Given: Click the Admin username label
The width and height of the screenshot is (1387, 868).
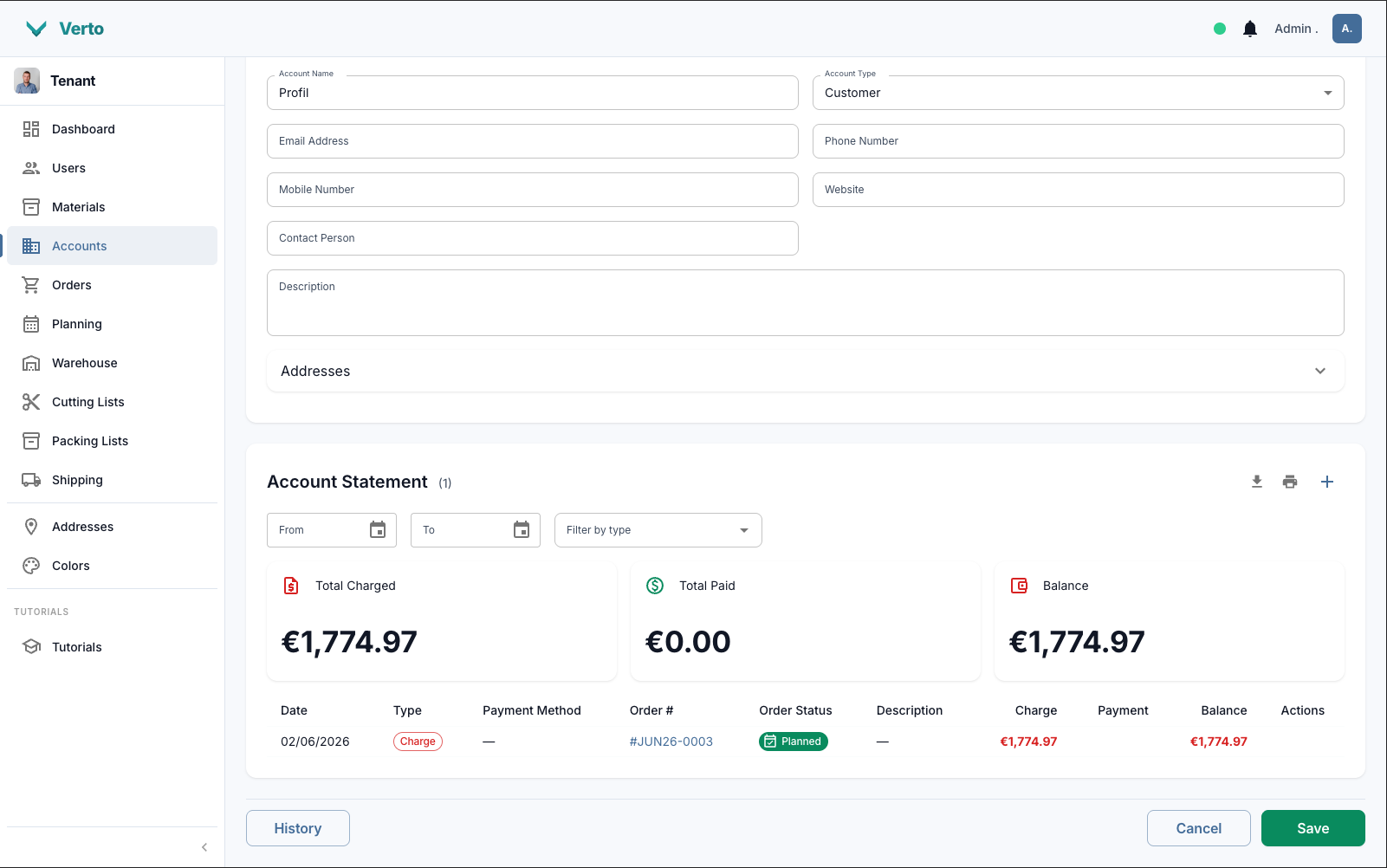Looking at the screenshot, I should [x=1296, y=29].
